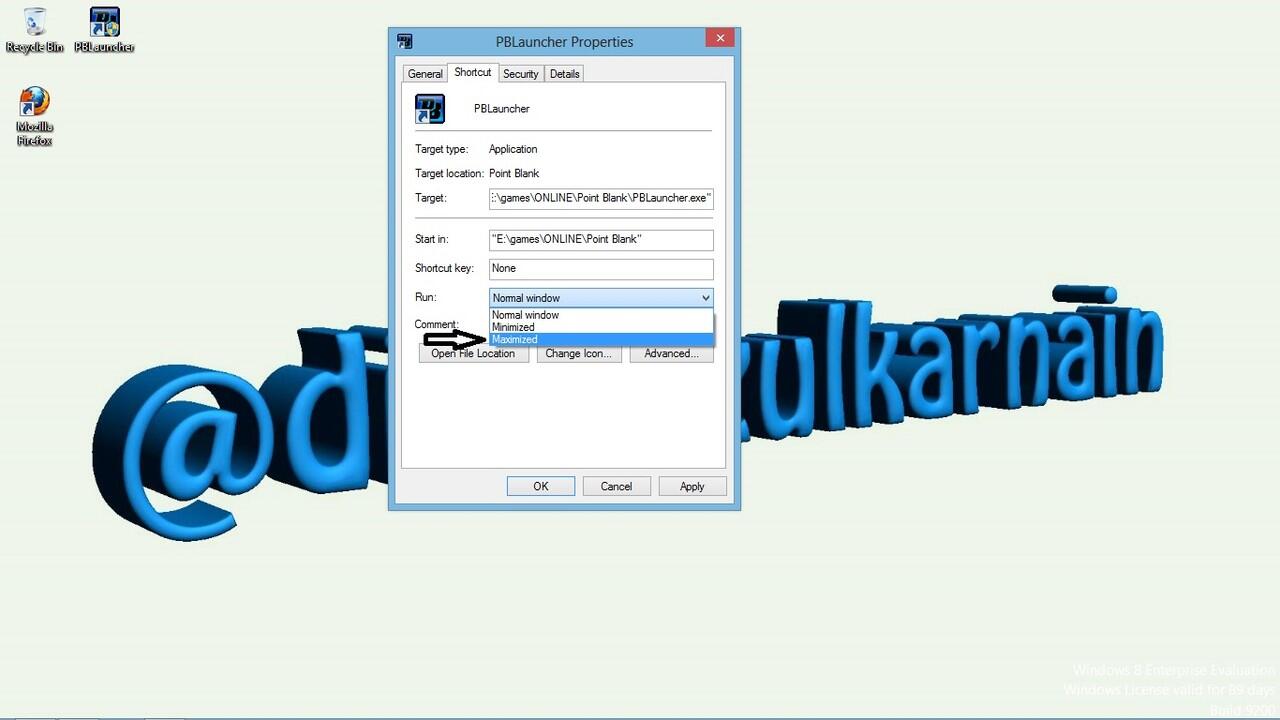Image resolution: width=1280 pixels, height=720 pixels.
Task: Select the PBLauncher desktop shortcut icon
Action: [x=104, y=29]
